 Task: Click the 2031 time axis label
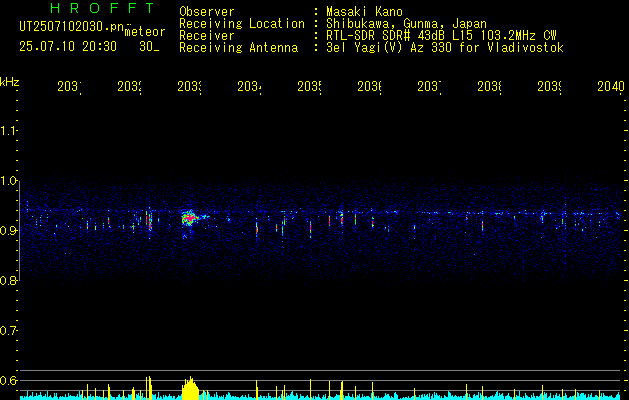coord(69,86)
